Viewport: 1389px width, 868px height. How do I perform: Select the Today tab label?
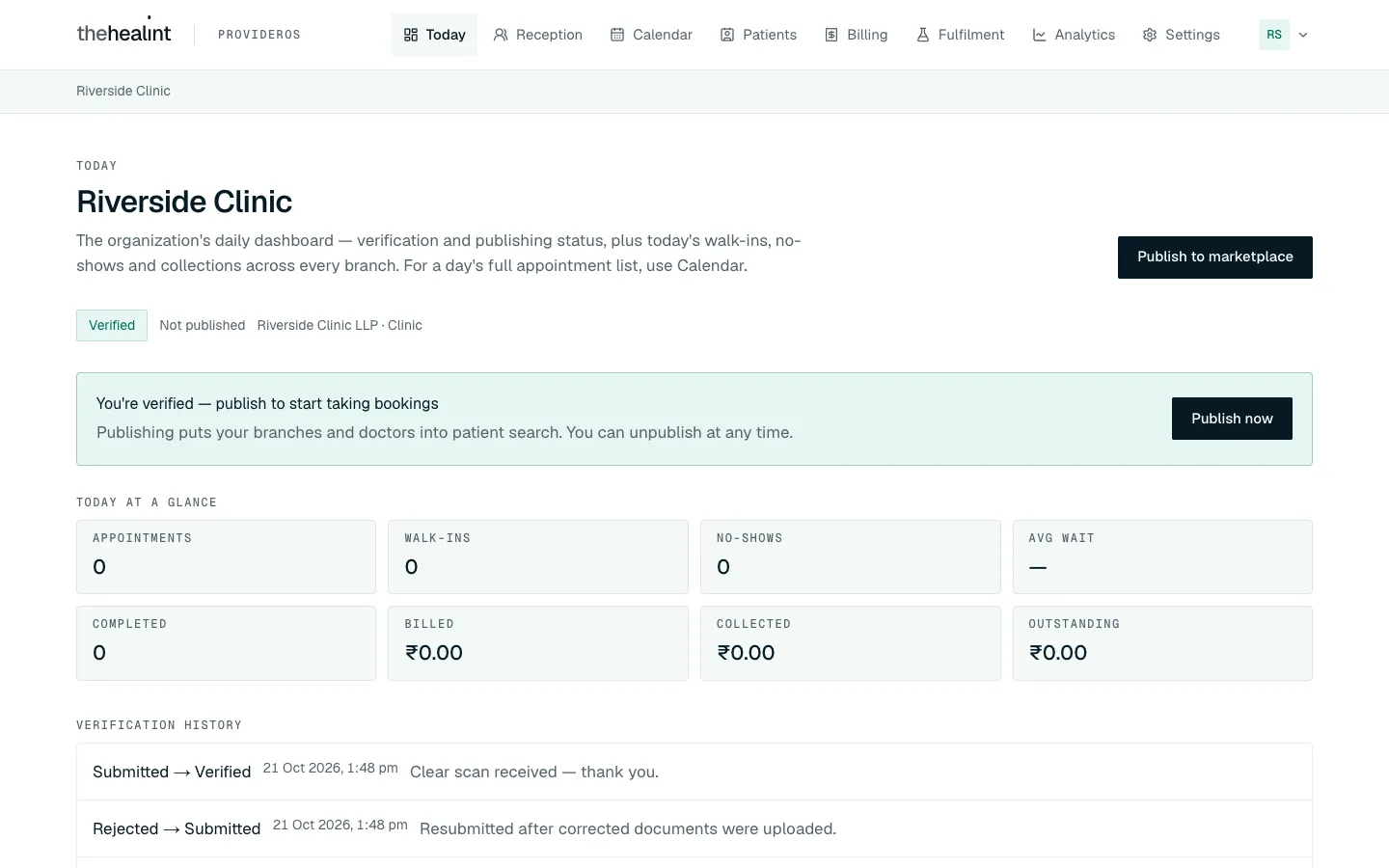446,35
